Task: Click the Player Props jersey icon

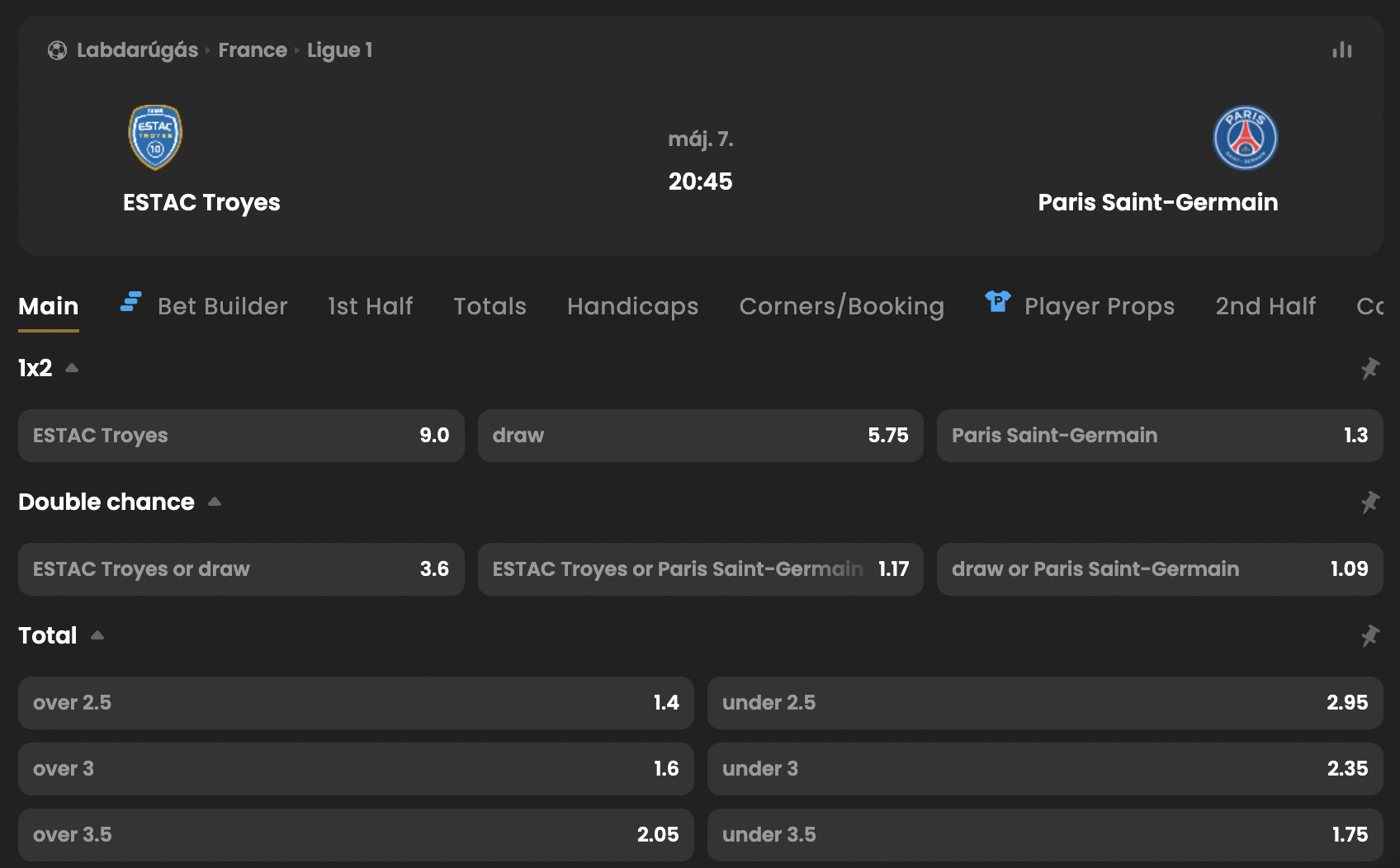Action: pos(998,302)
